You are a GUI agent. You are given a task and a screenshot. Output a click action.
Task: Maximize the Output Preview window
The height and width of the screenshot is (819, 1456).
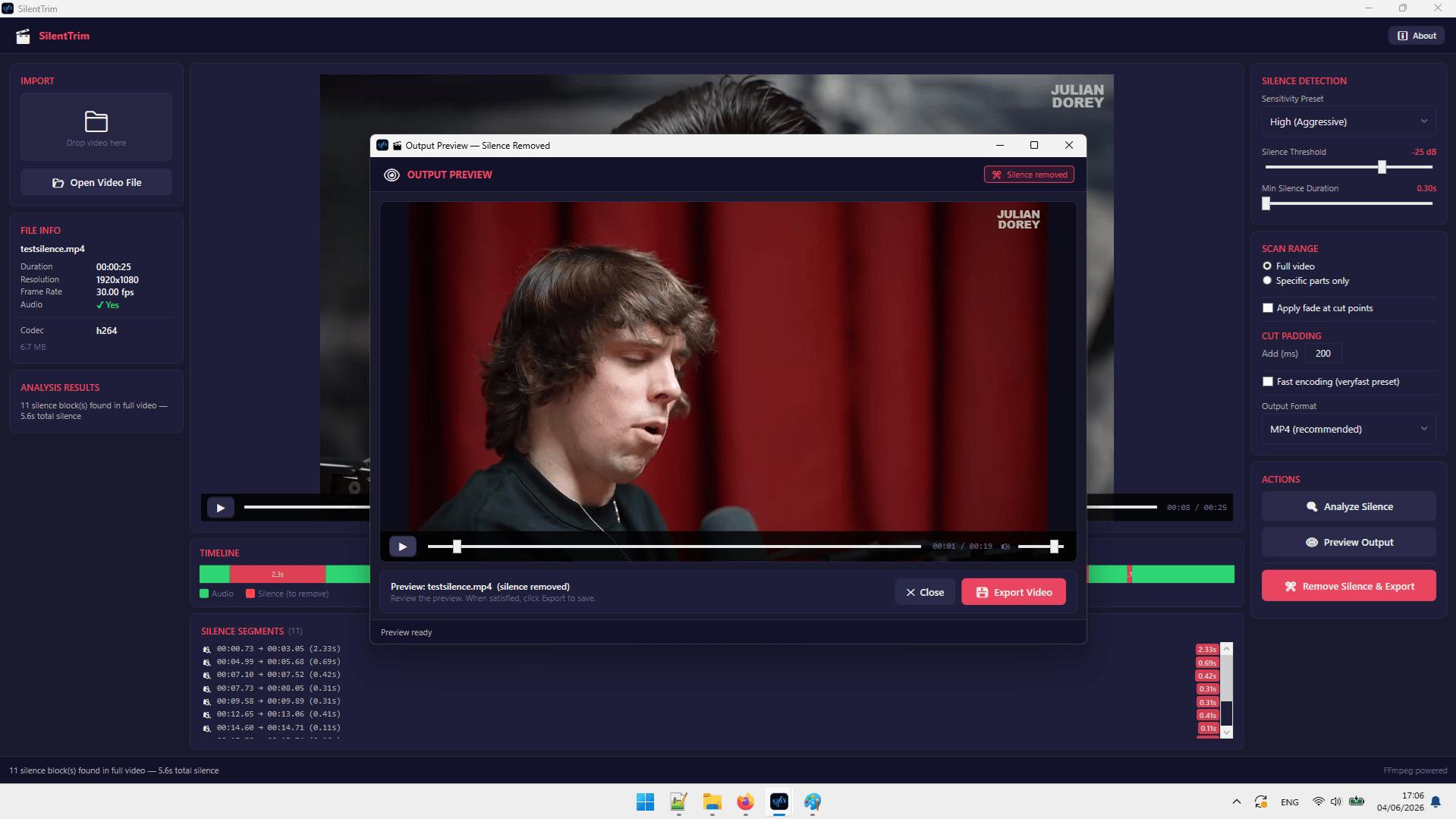[1033, 145]
